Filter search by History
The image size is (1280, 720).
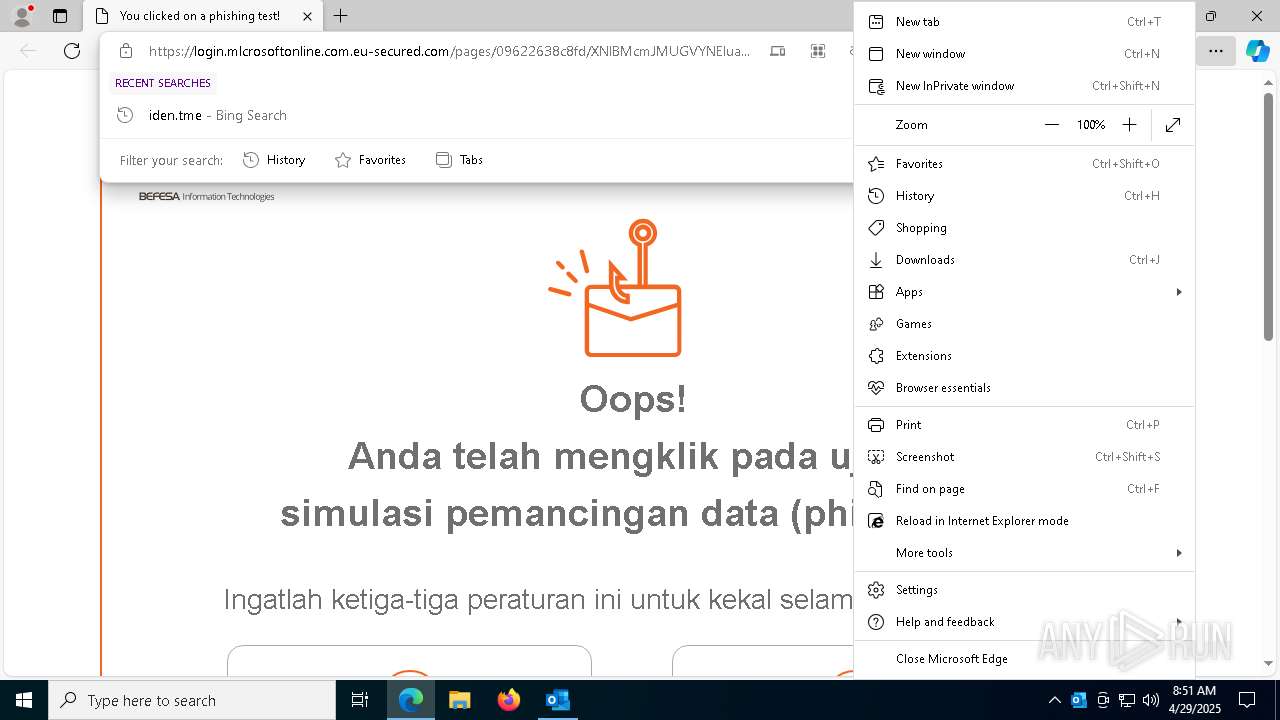tap(274, 160)
